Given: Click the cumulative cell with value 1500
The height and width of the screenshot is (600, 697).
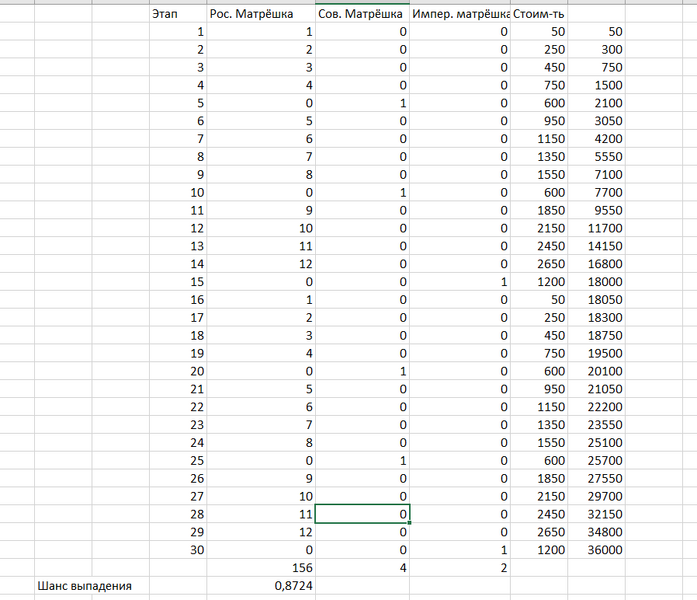Looking at the screenshot, I should (x=596, y=85).
